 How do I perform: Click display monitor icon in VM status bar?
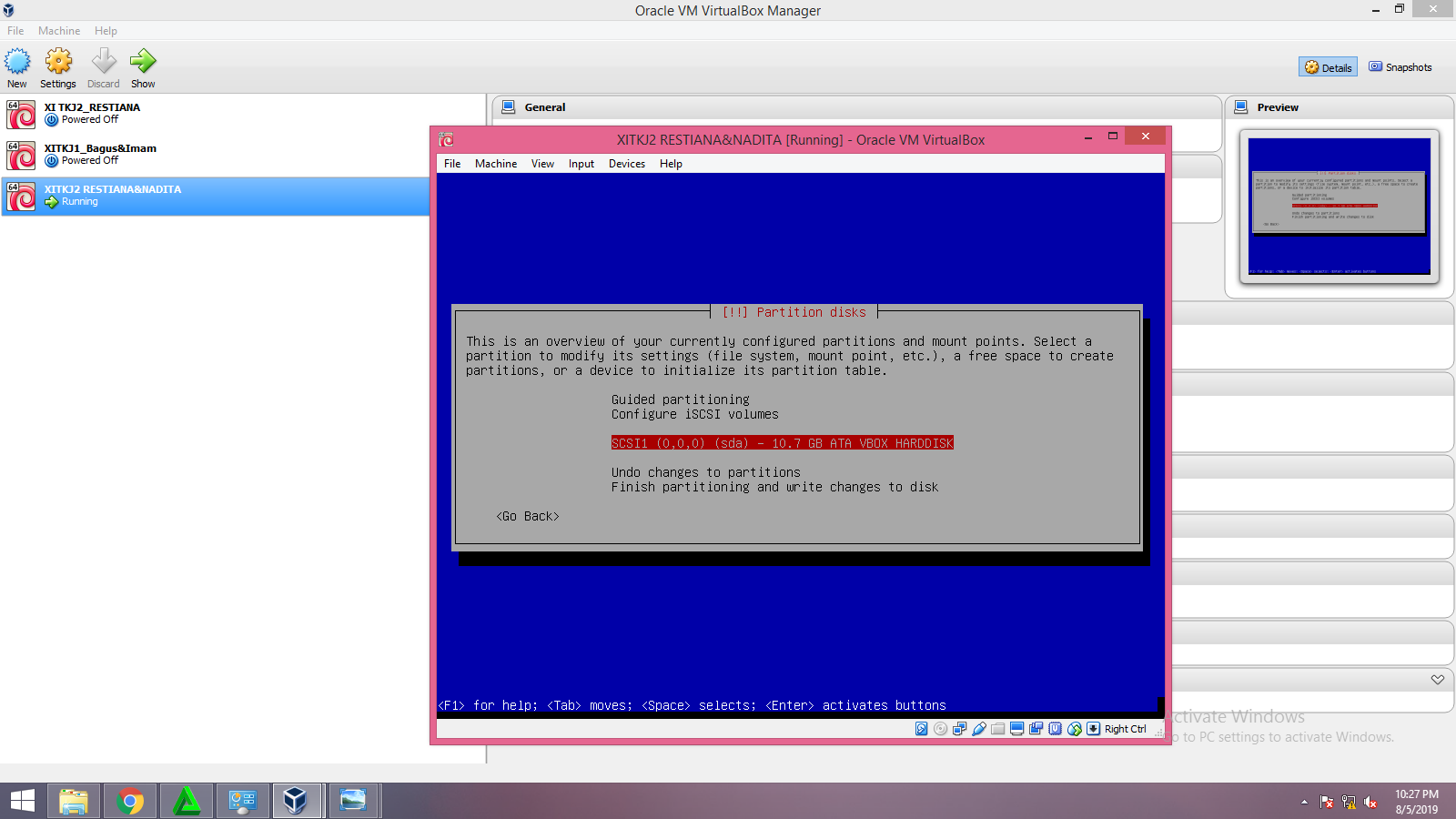pos(1017,729)
